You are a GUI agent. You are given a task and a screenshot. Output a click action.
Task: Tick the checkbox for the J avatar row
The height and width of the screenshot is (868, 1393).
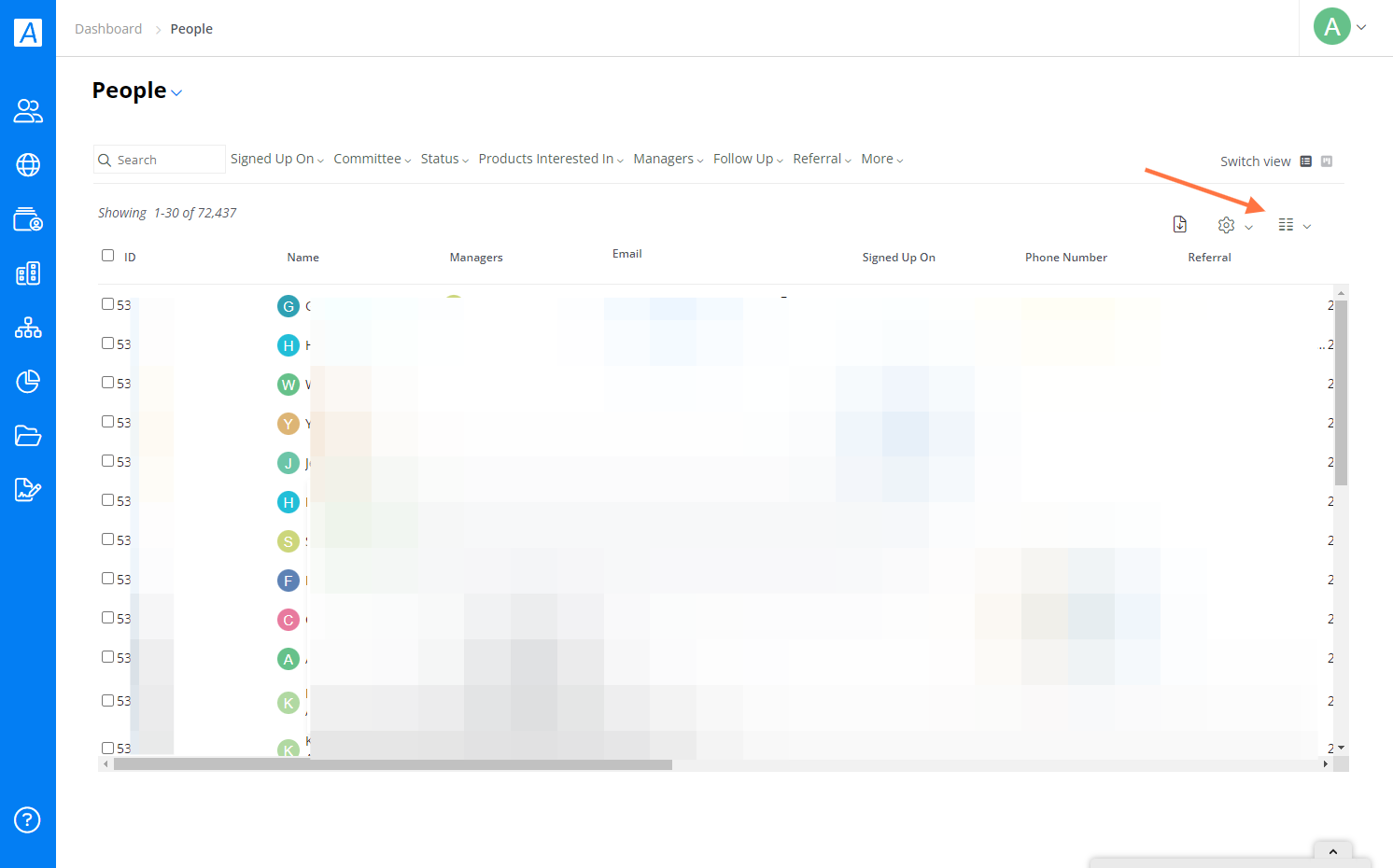click(107, 461)
